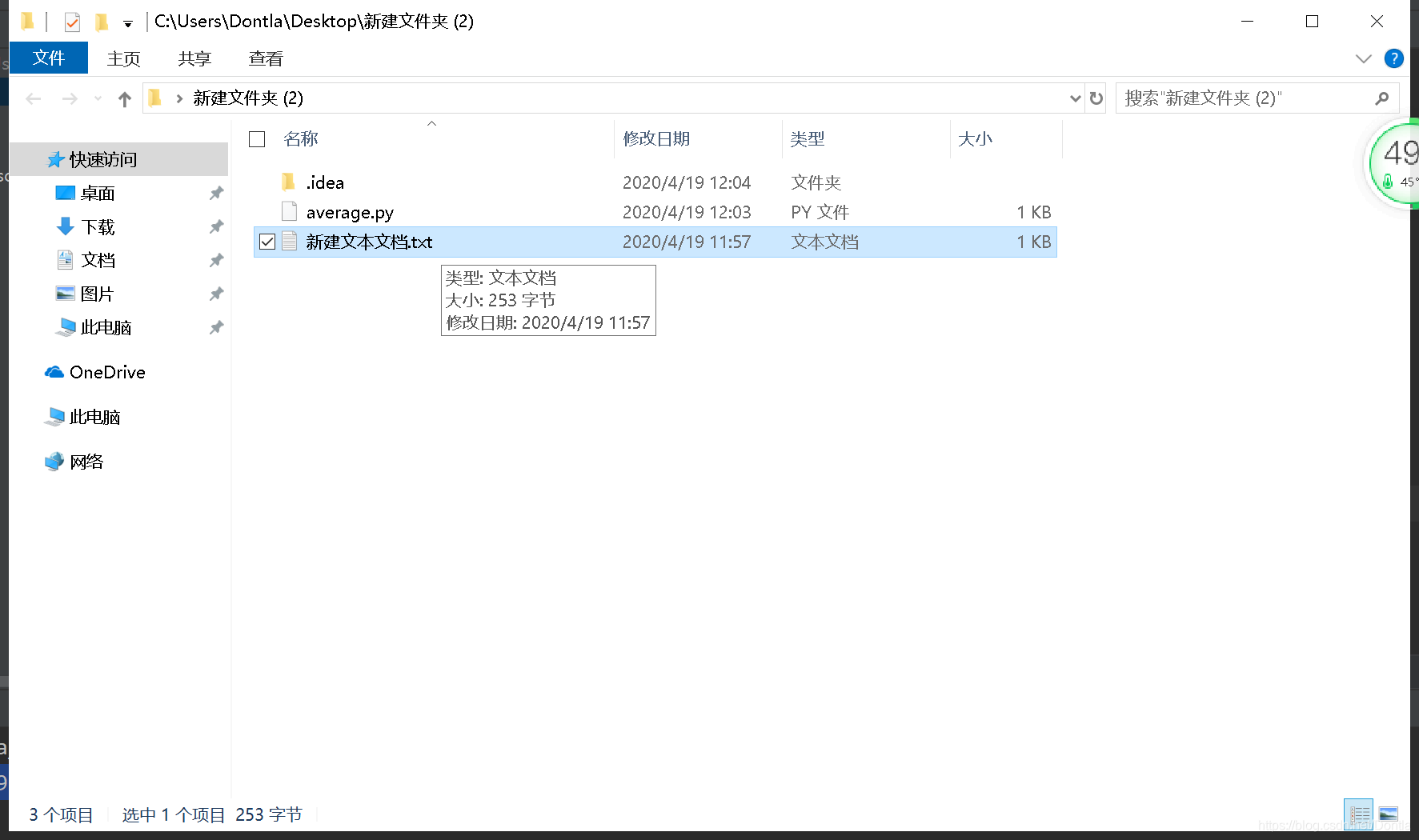
Task: Check the select-all checkbox in the header
Action: (256, 138)
